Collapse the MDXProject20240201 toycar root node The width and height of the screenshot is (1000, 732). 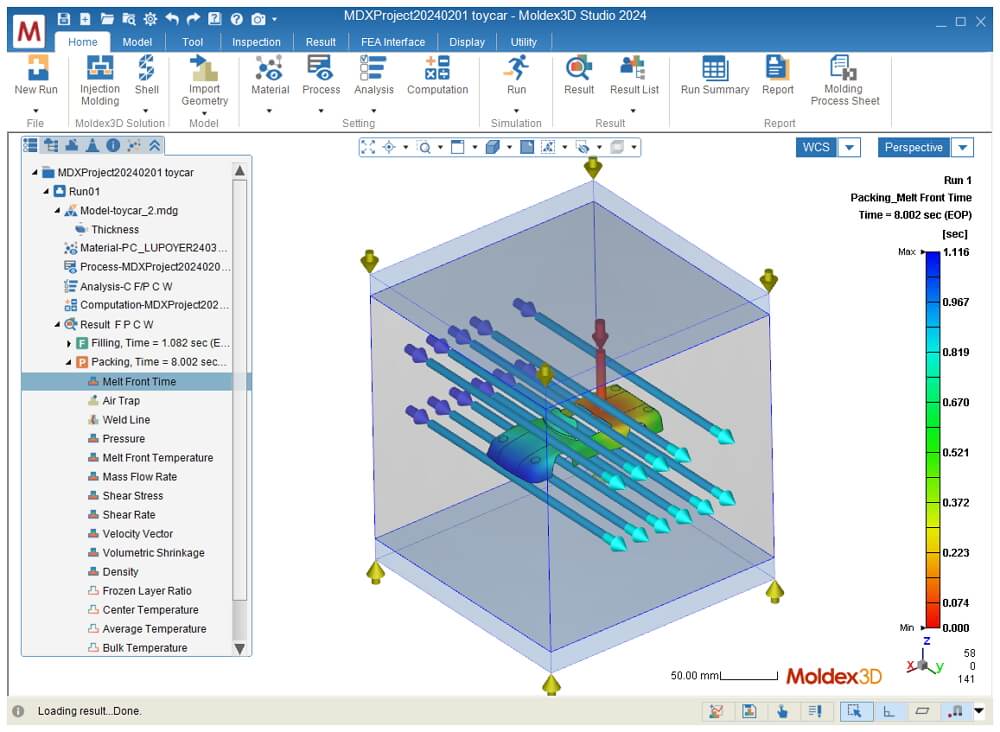[34, 172]
